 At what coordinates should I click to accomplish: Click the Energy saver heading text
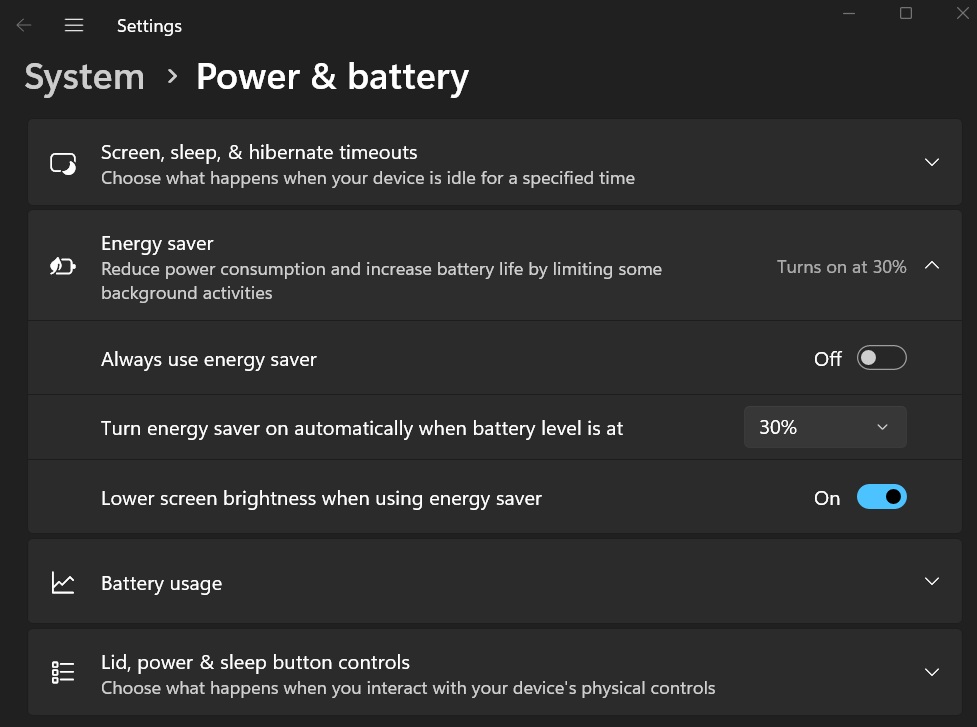(157, 244)
